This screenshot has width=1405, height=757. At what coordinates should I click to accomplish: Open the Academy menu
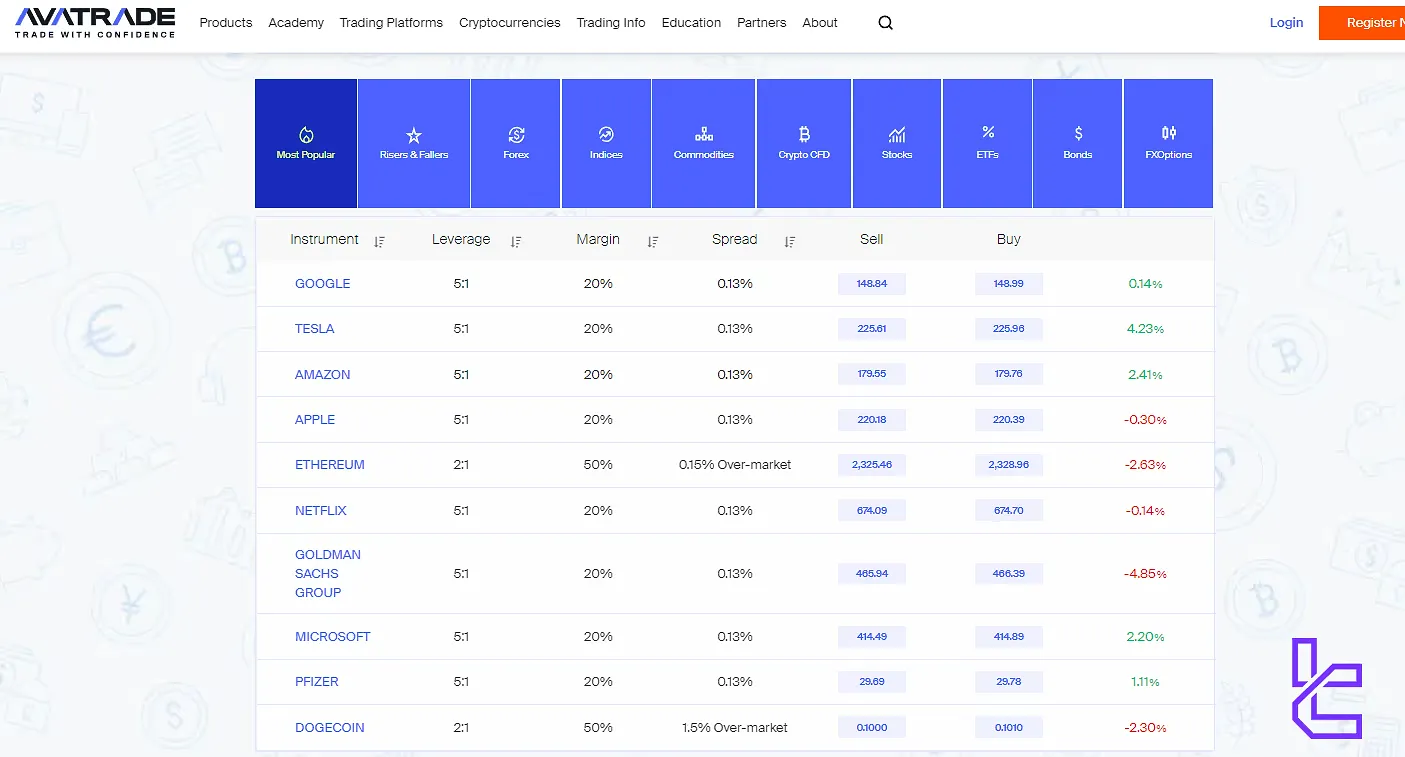296,23
